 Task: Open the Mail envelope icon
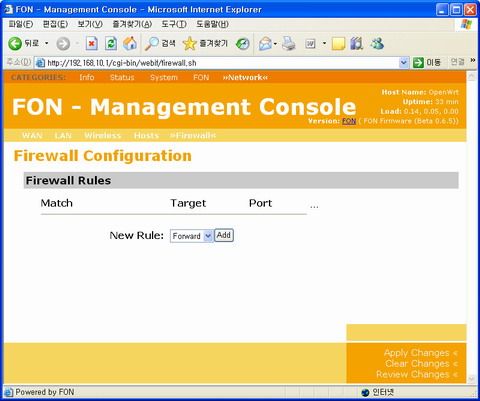pyautogui.click(x=265, y=44)
